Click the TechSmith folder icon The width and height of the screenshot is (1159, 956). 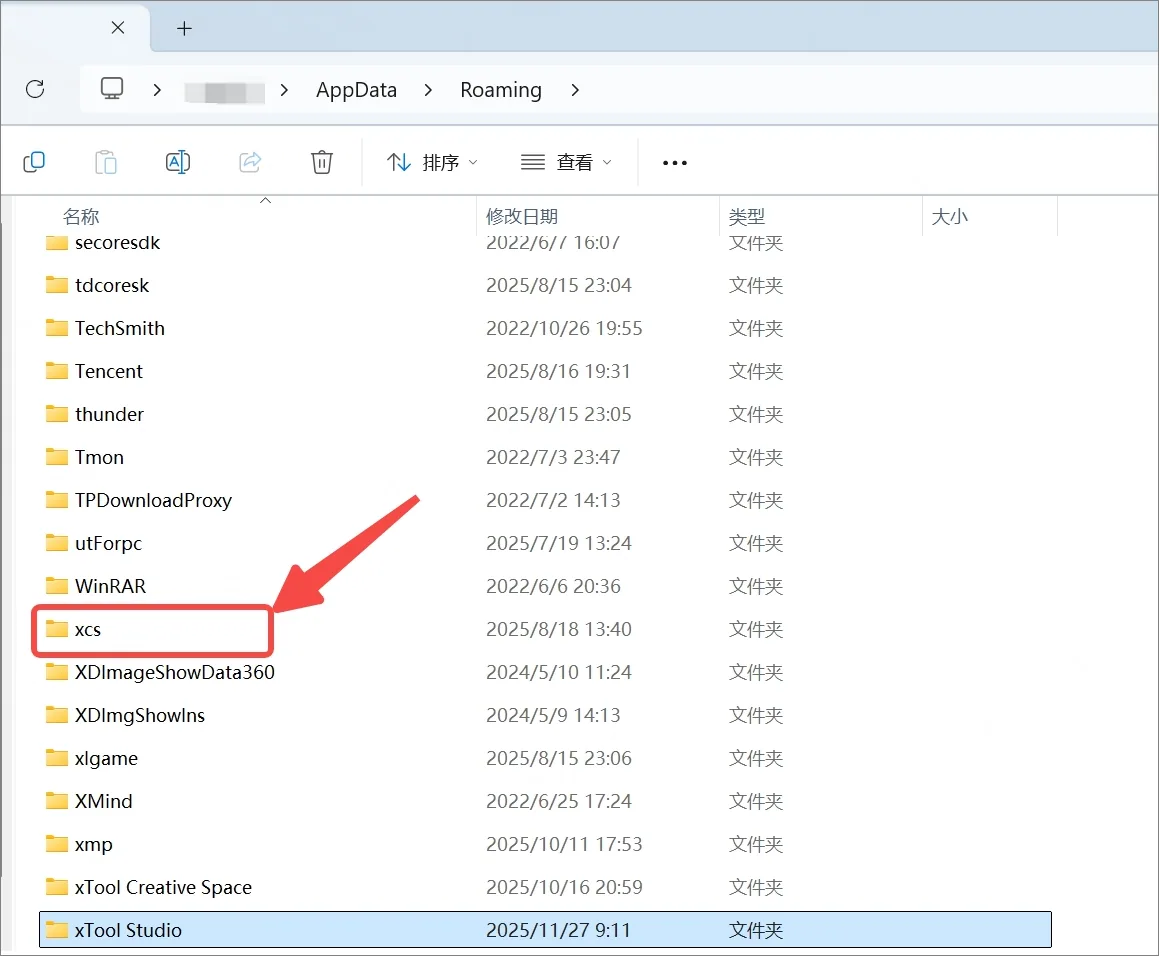tap(56, 328)
